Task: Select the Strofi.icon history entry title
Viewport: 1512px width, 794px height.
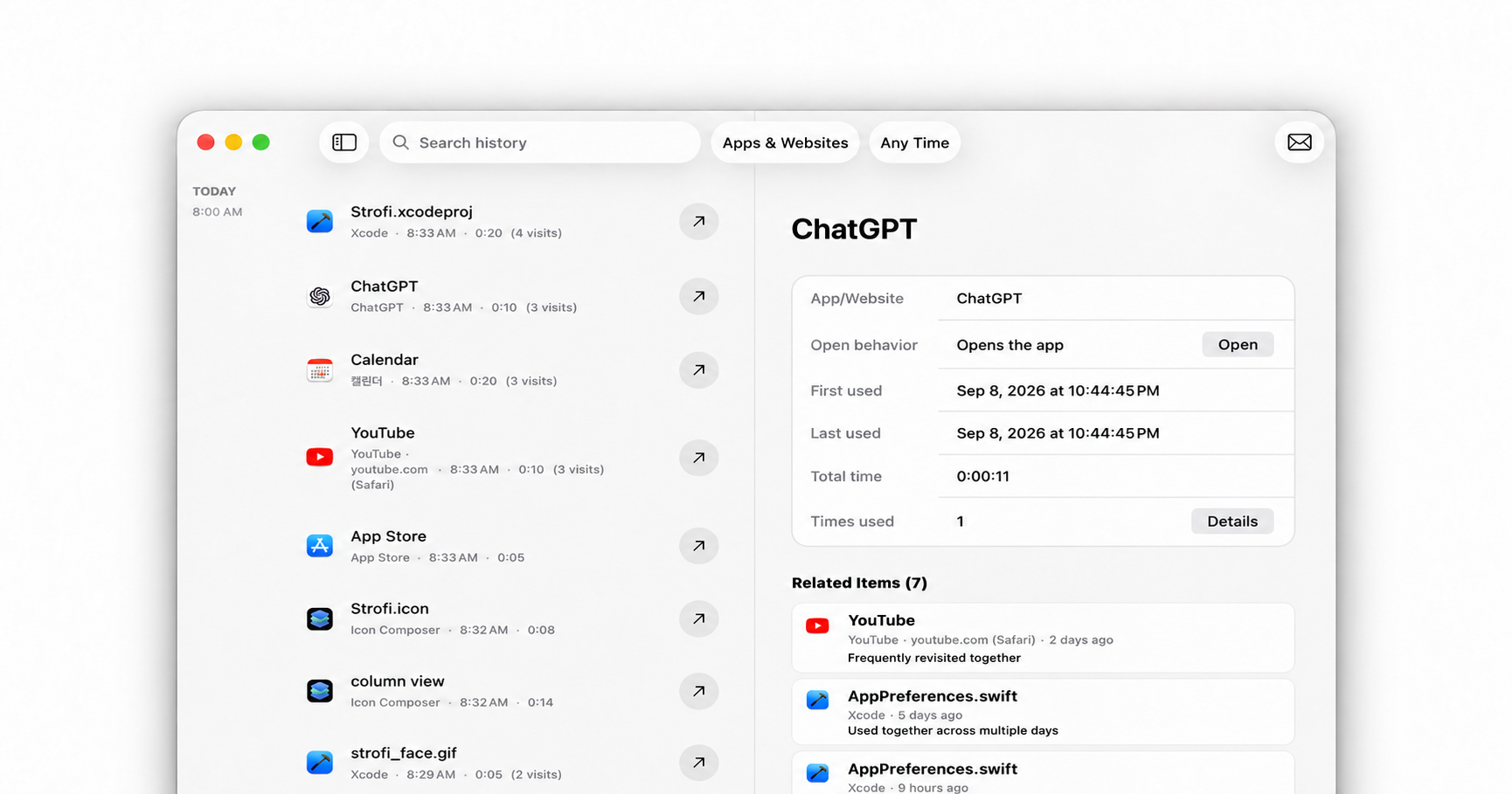Action: click(x=390, y=609)
